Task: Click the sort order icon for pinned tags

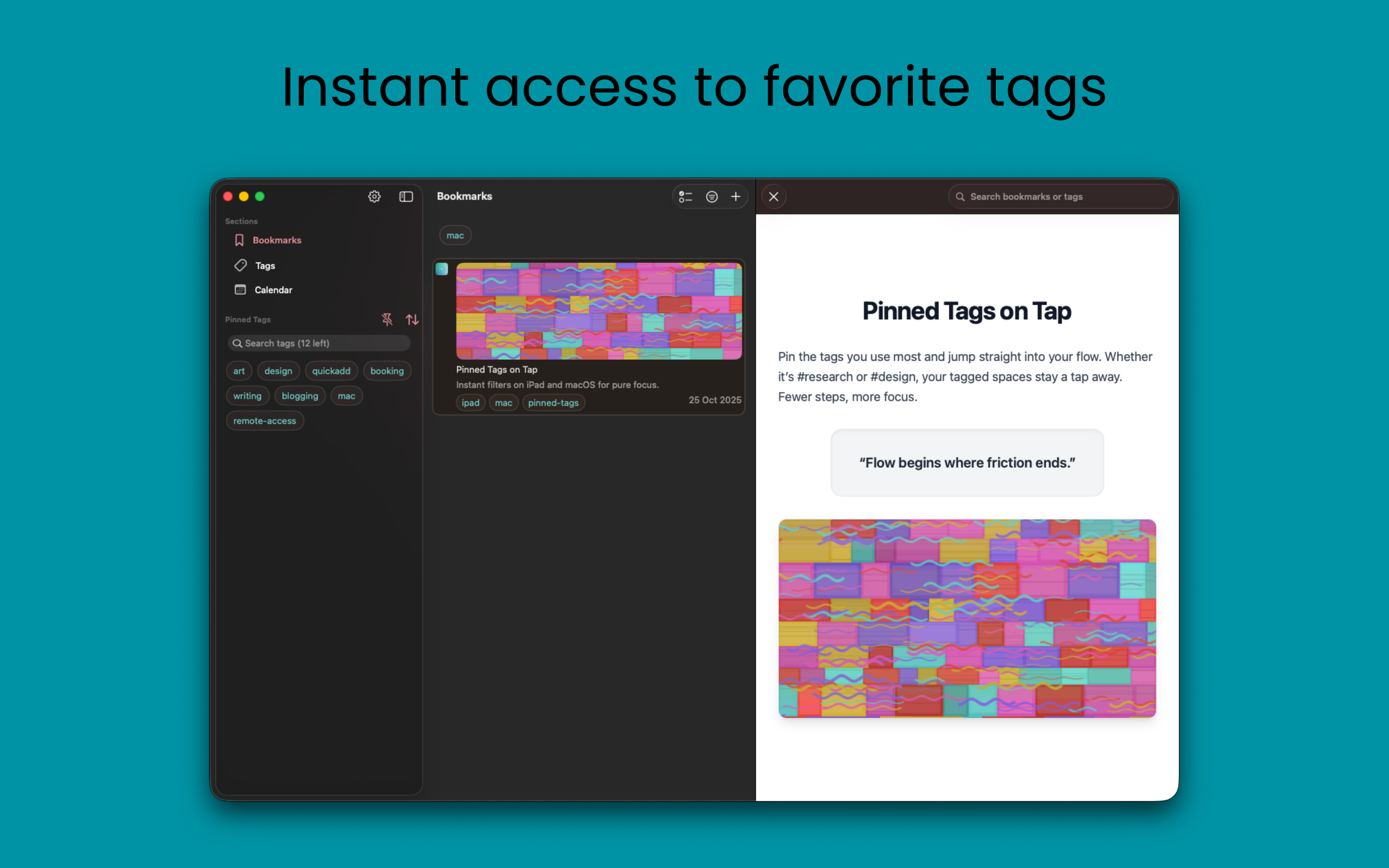Action: click(412, 320)
